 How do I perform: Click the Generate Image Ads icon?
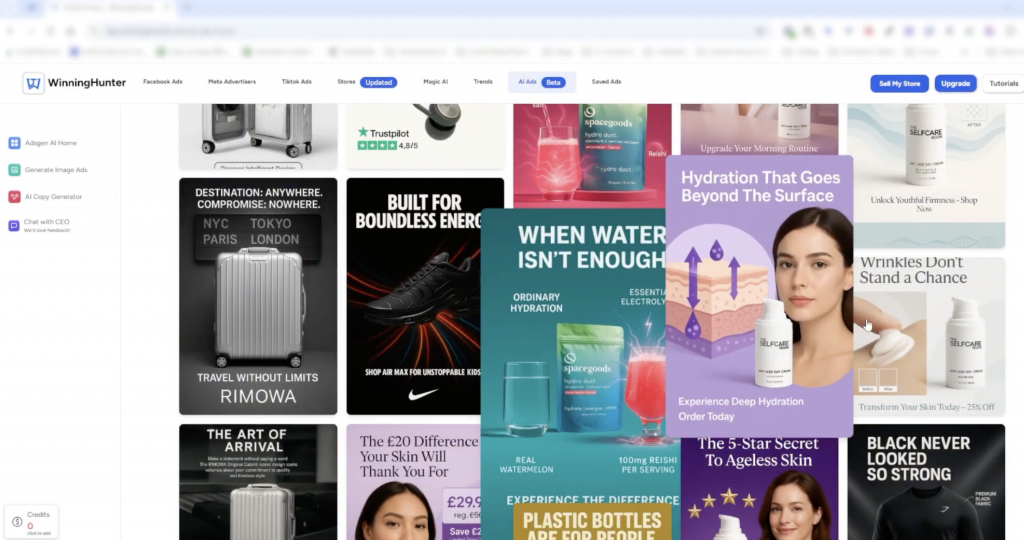coord(14,170)
